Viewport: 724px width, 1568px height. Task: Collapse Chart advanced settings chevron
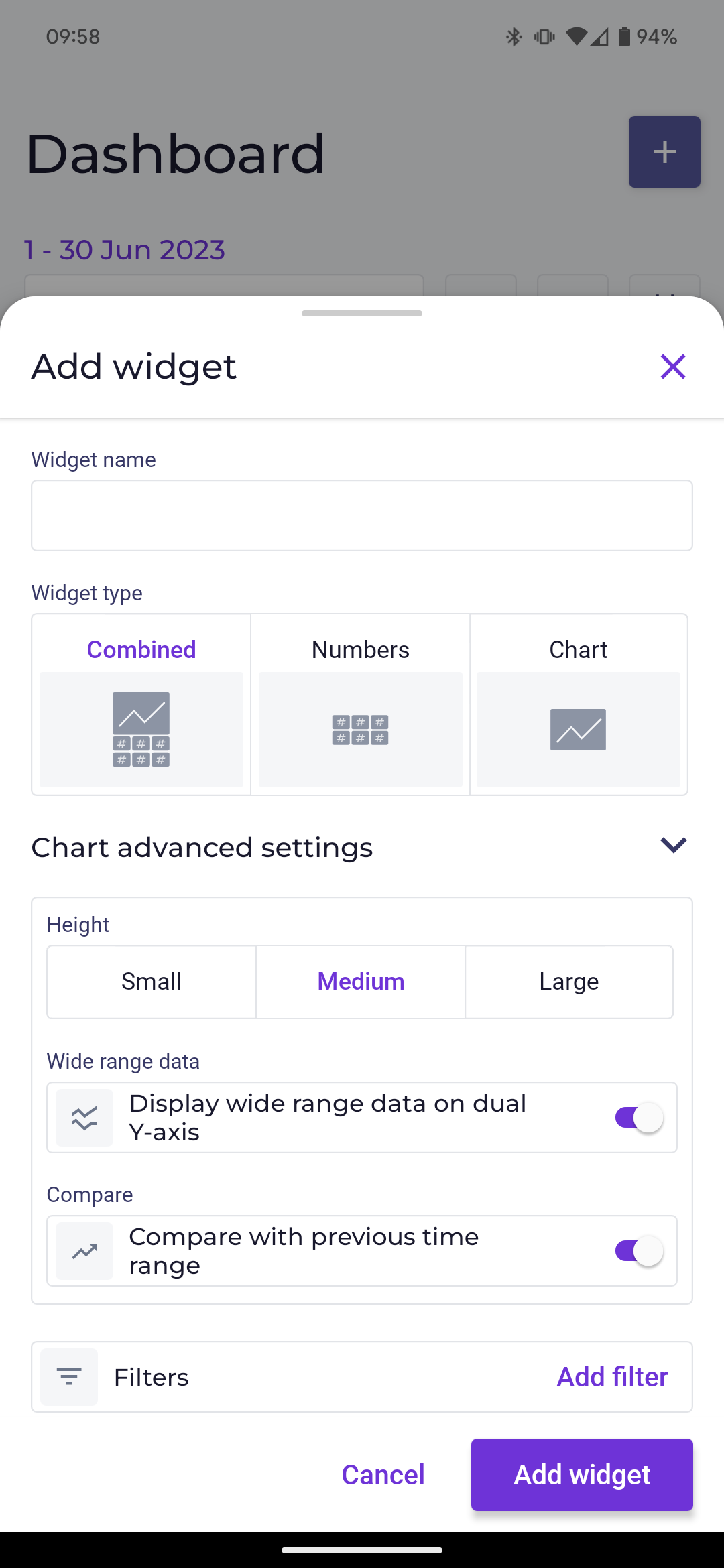[673, 846]
